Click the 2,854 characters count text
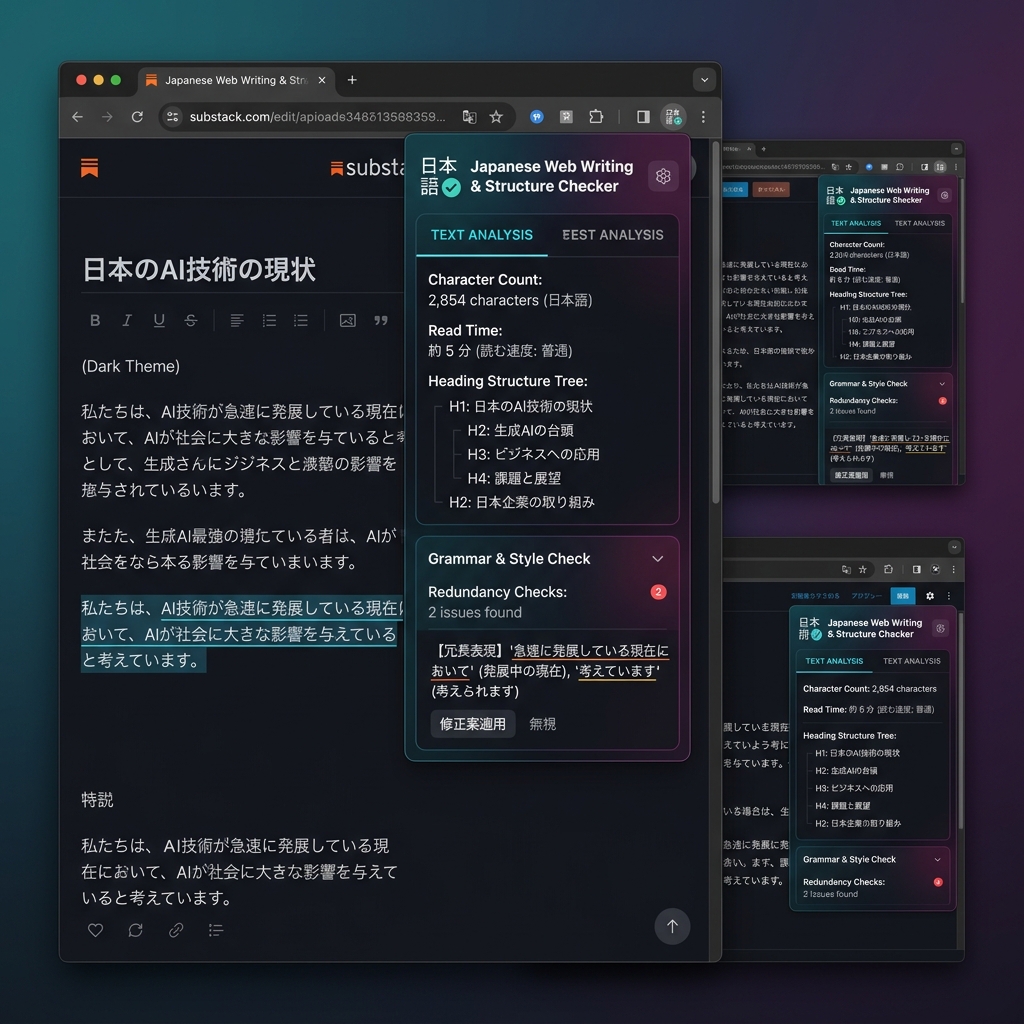Screen dimensions: 1024x1024 [510, 300]
